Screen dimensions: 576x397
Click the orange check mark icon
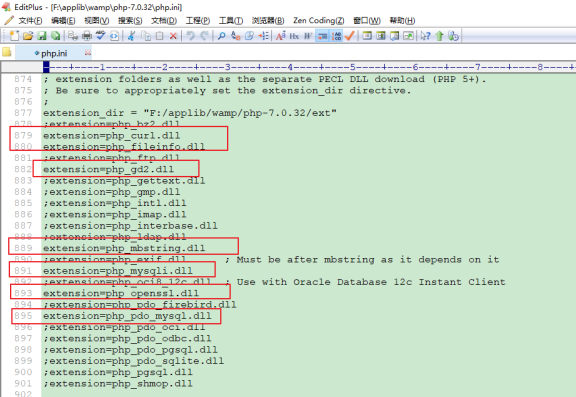point(350,36)
